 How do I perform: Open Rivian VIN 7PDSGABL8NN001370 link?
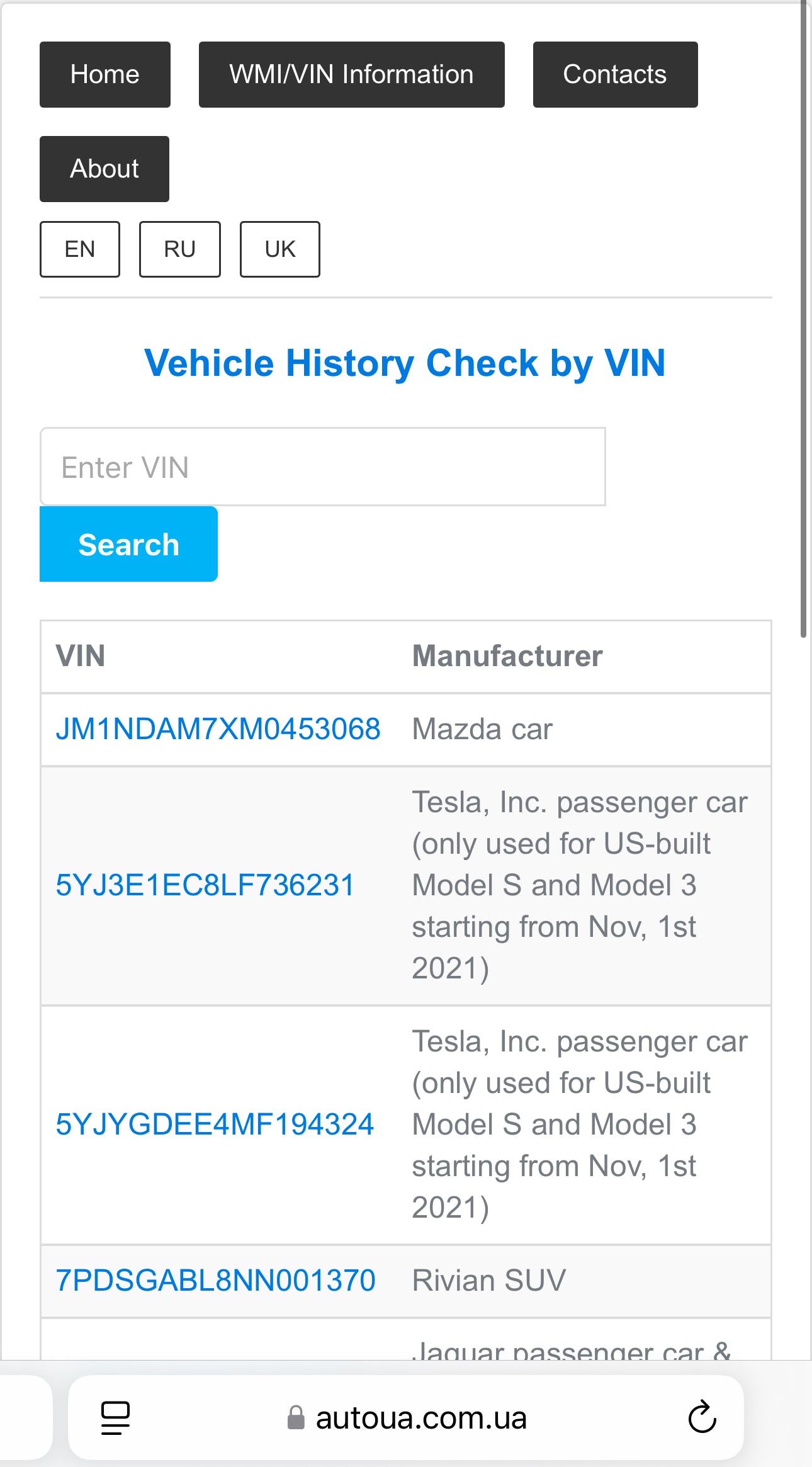pos(215,1281)
